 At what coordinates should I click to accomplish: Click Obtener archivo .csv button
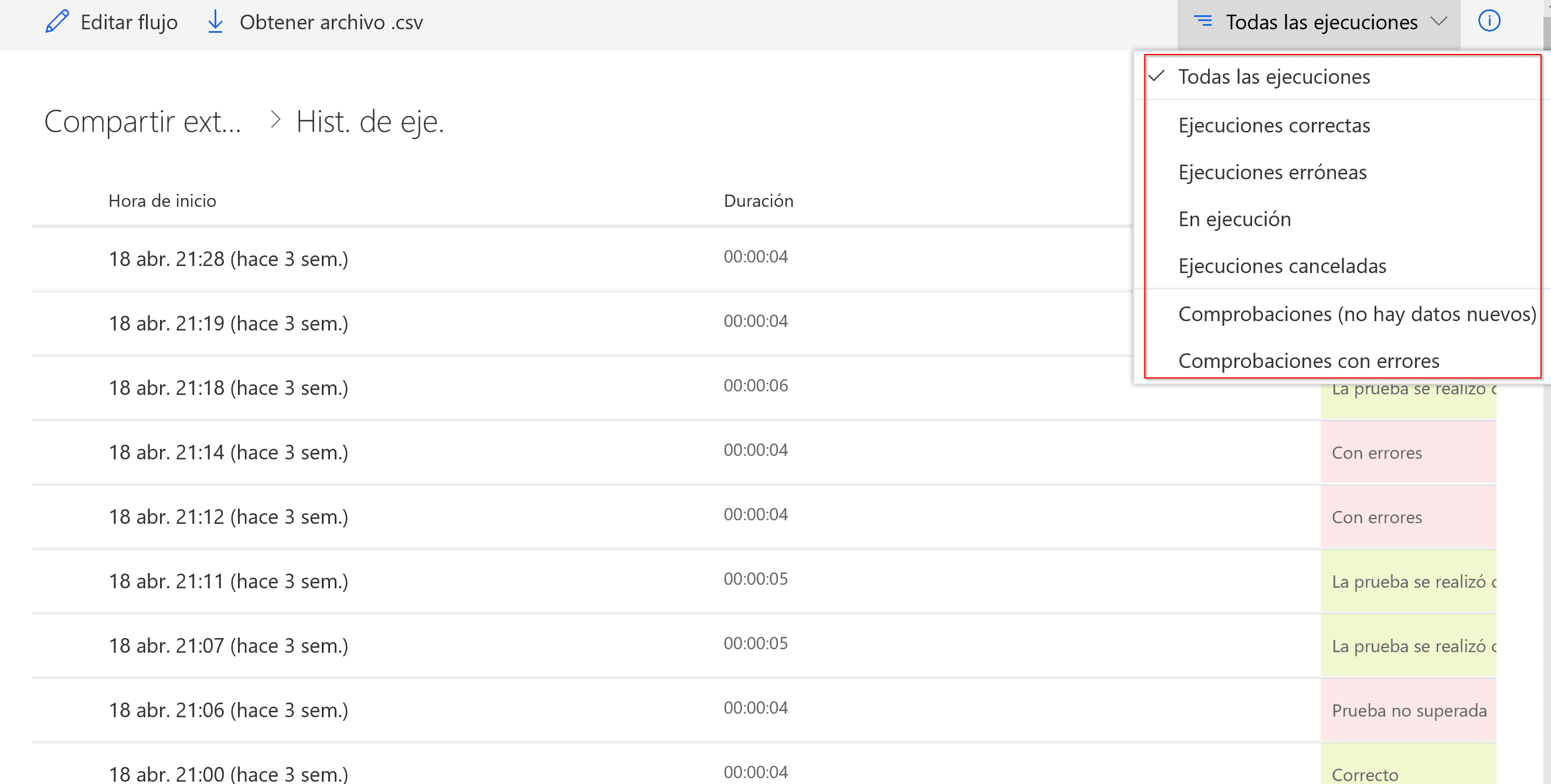click(x=315, y=22)
